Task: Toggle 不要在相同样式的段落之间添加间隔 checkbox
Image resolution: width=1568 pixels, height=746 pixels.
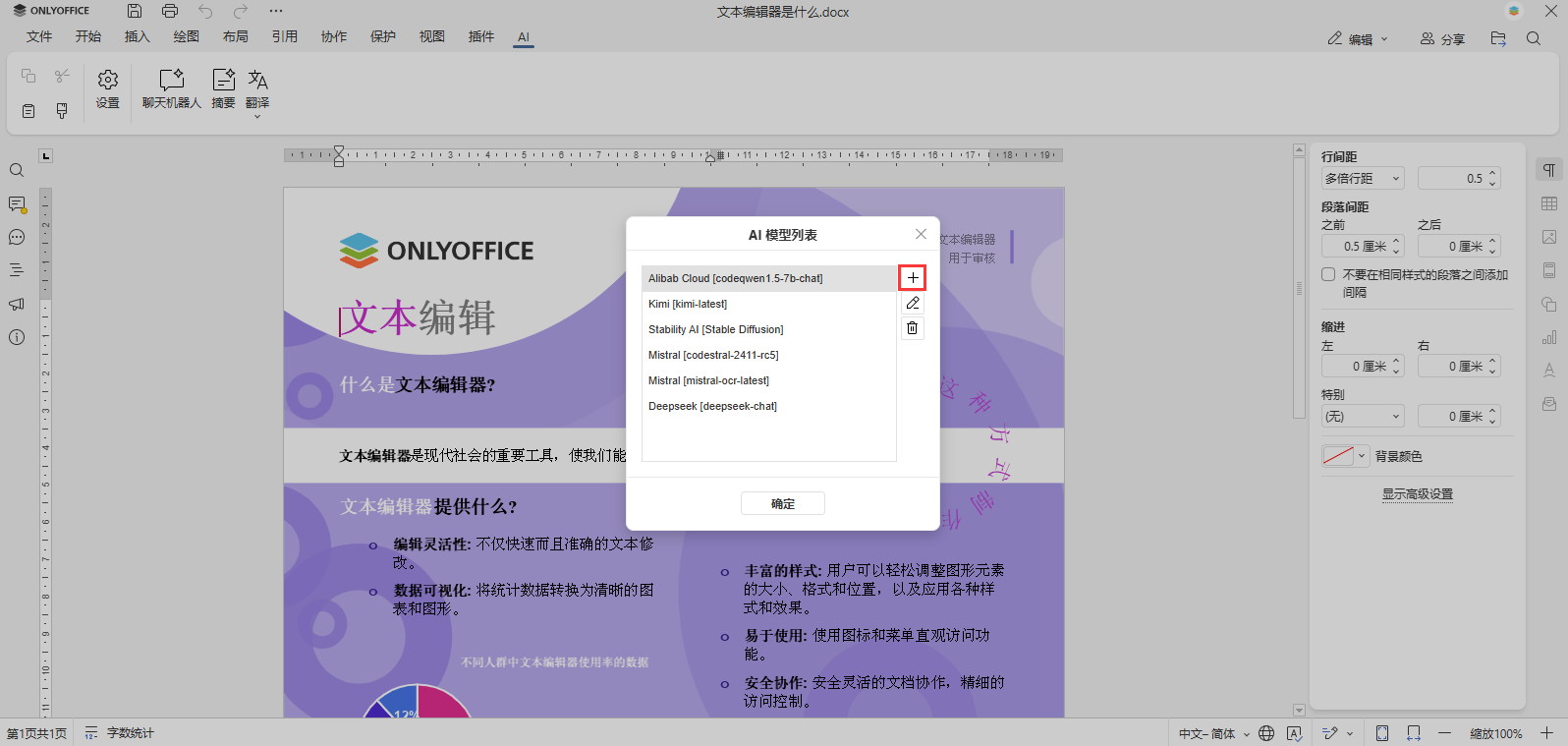Action: [x=1328, y=274]
